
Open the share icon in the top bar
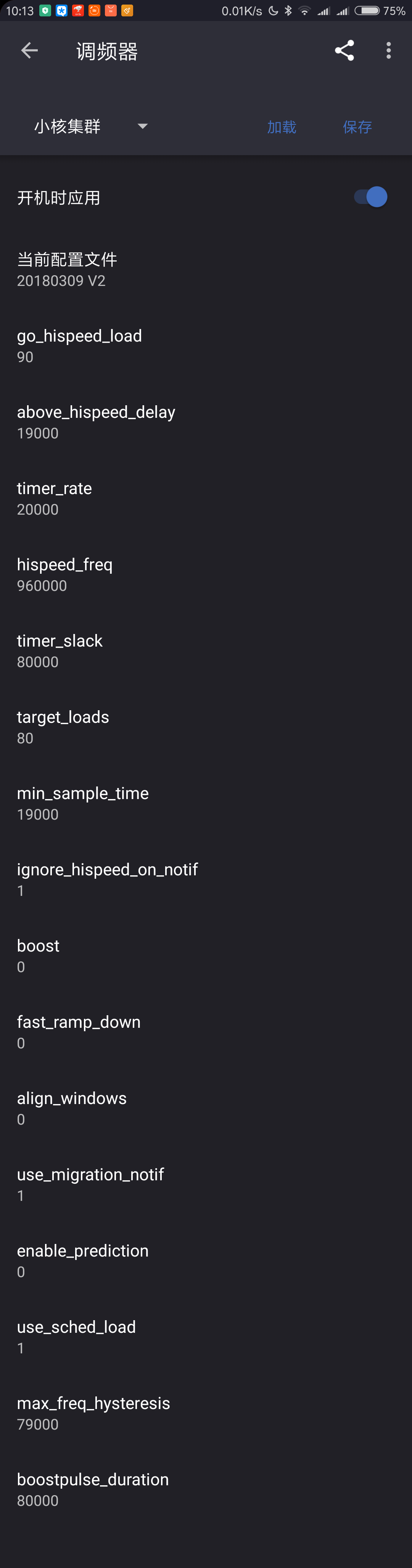pos(344,51)
